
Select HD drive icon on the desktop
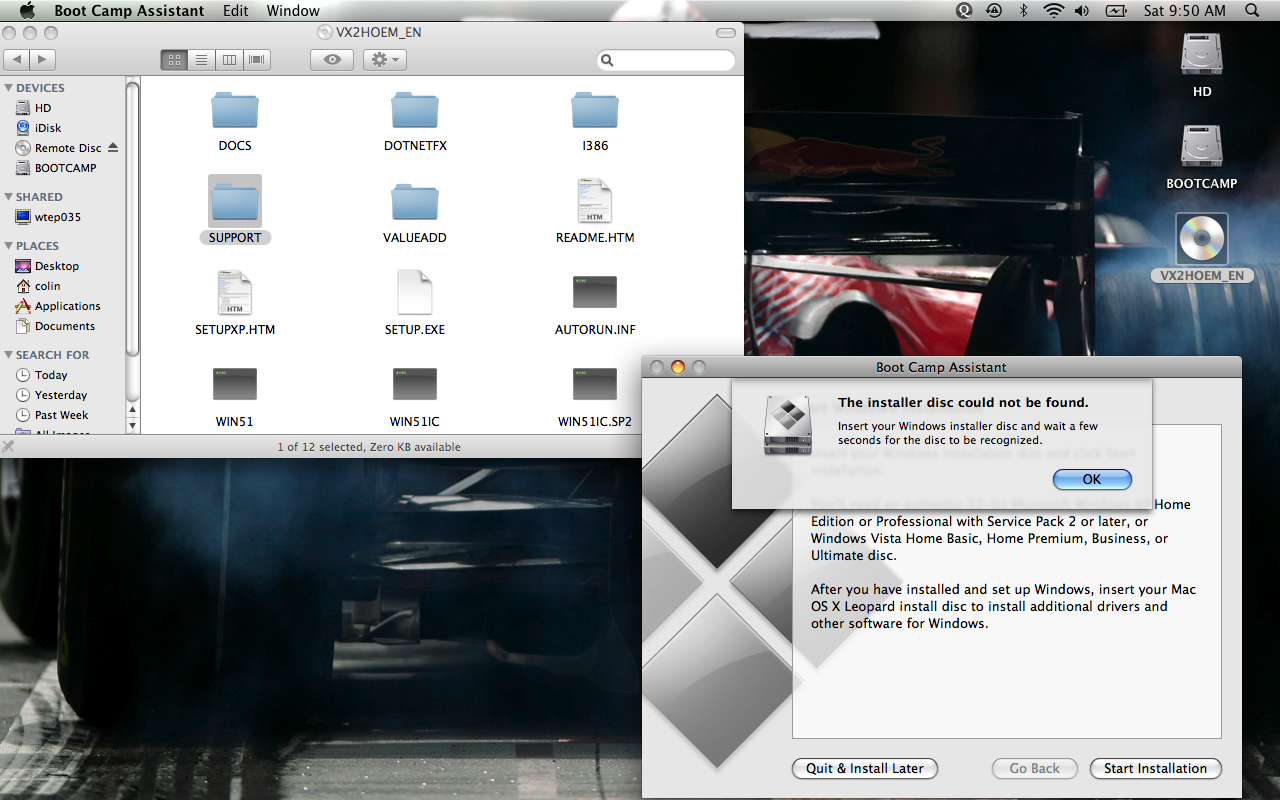point(1202,55)
